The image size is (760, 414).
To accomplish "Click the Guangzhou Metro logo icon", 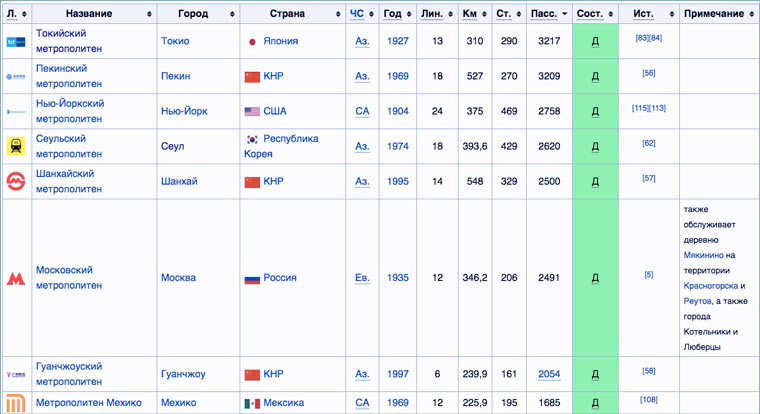I will tap(16, 374).
